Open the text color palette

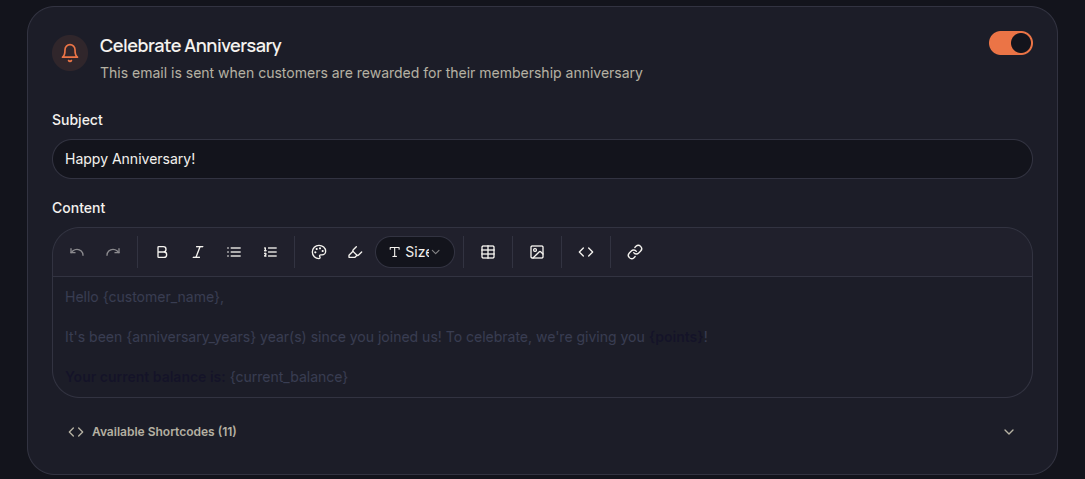319,252
